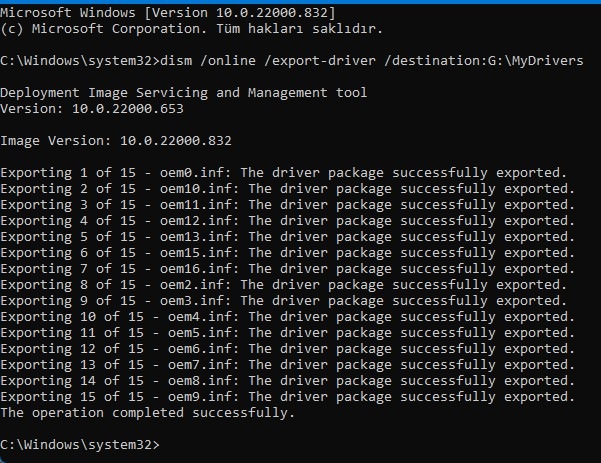Click the oem4.inf export line
The width and height of the screenshot is (601, 463).
[x=287, y=317]
